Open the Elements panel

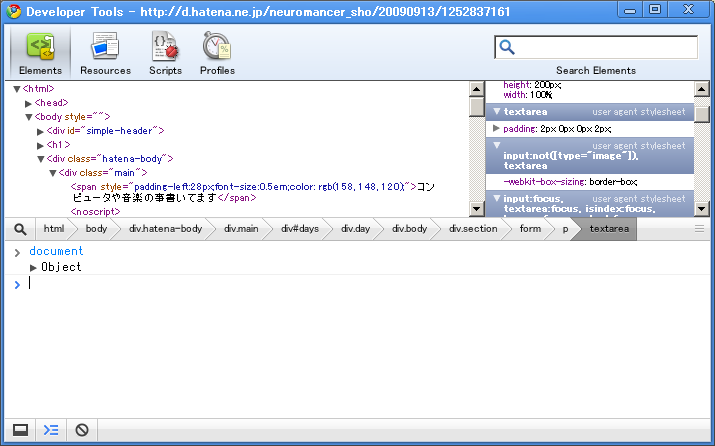(40, 53)
